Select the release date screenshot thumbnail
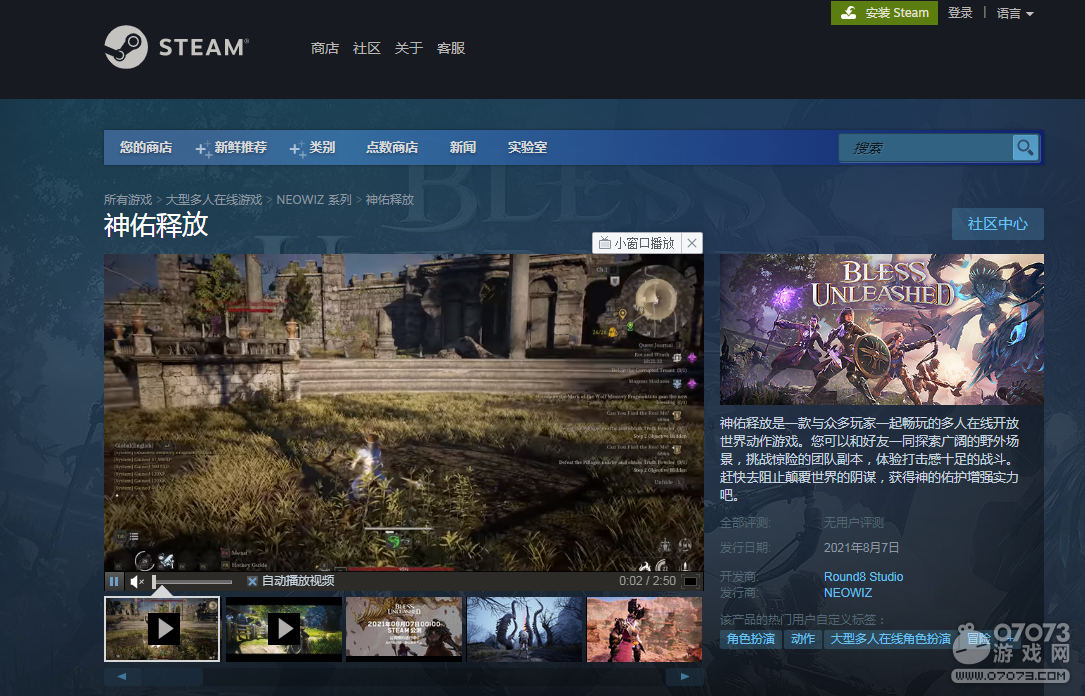1085x696 pixels. [x=403, y=629]
